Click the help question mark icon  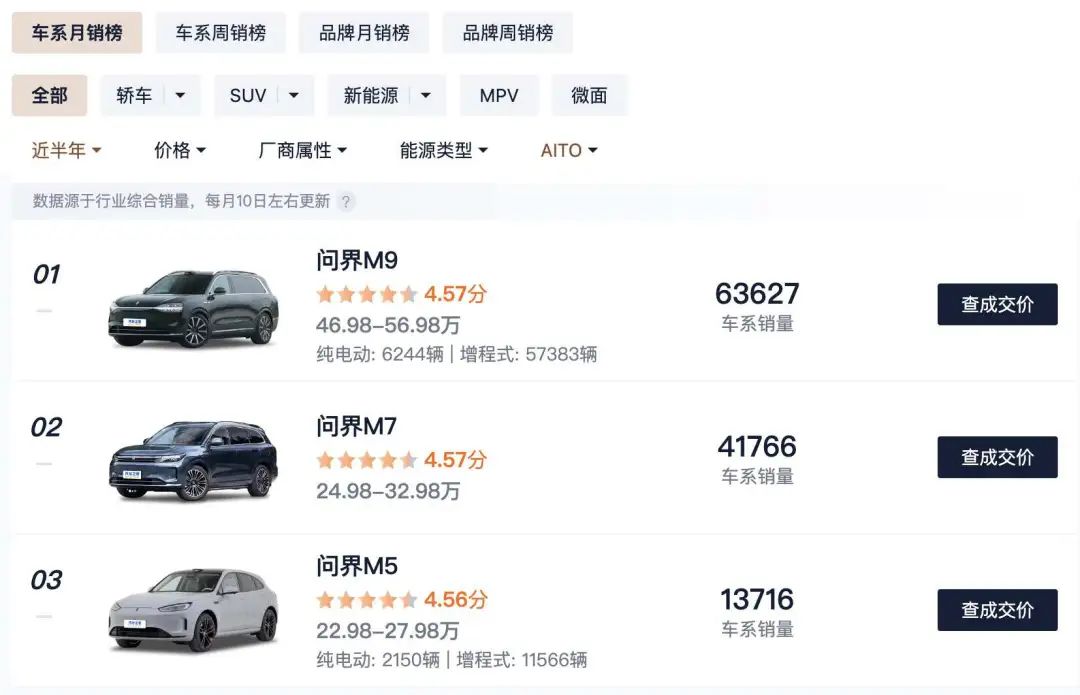[346, 201]
